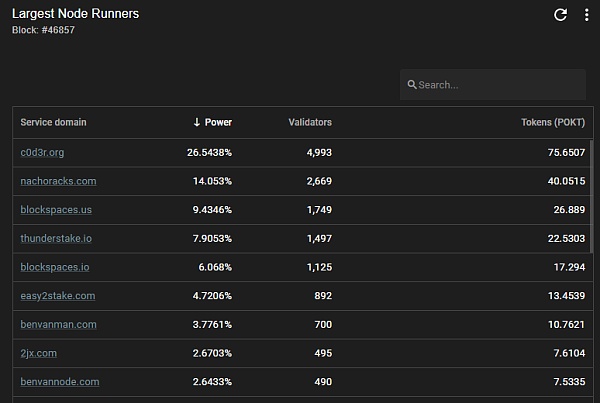This screenshot has width=600, height=403.
Task: Sort by Tokens (POKT) column
Action: coord(553,122)
